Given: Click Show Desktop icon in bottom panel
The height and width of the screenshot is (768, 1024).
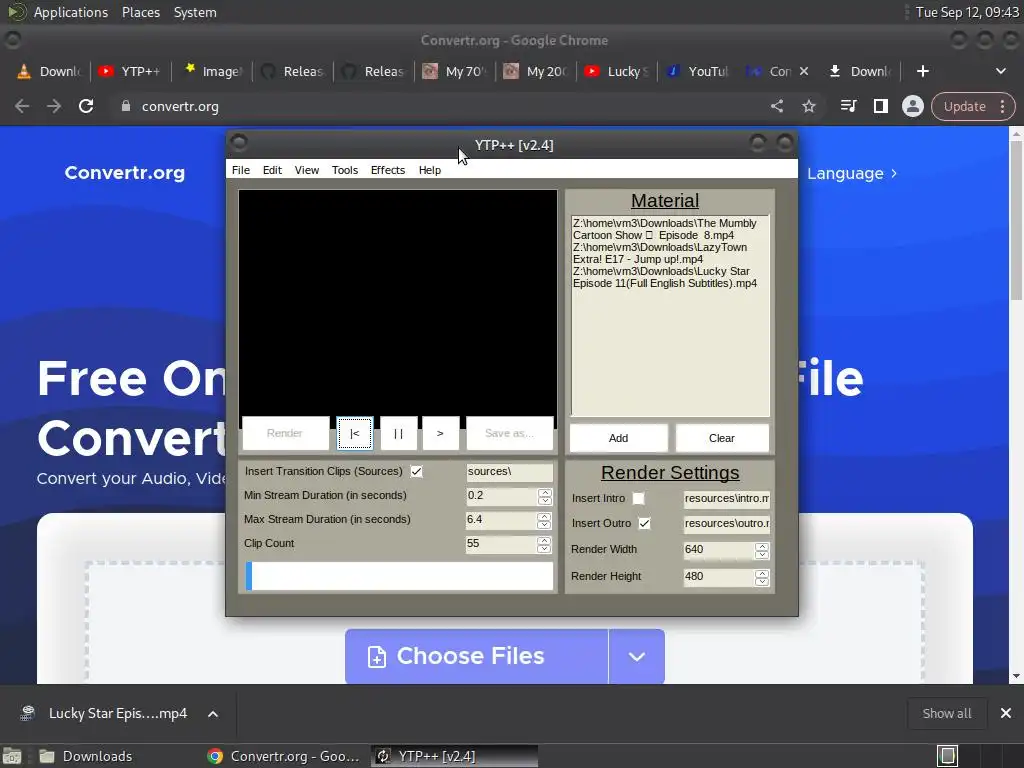Looking at the screenshot, I should pyautogui.click(x=11, y=756).
